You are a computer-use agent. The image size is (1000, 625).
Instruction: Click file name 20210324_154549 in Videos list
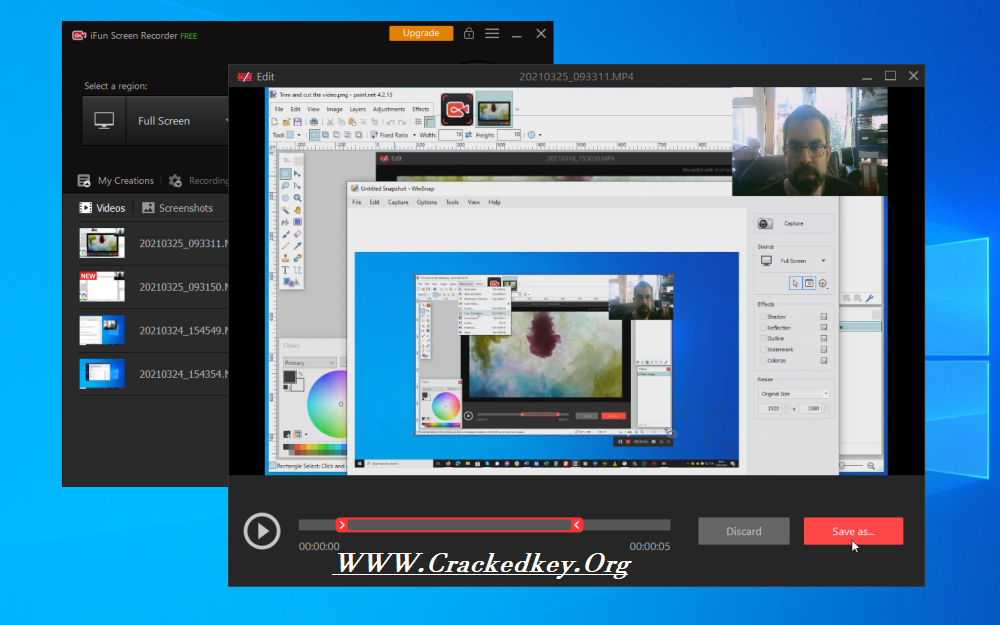(x=184, y=330)
